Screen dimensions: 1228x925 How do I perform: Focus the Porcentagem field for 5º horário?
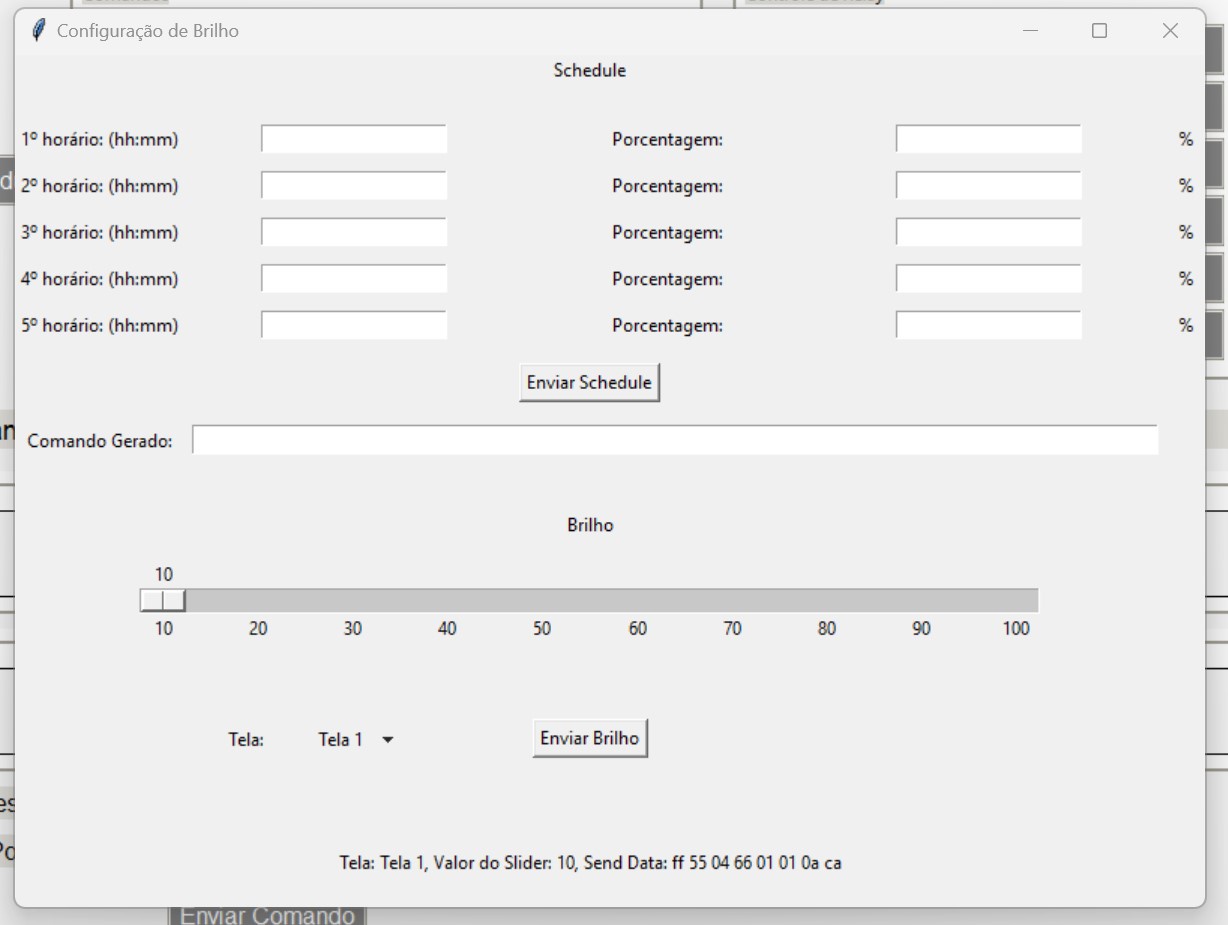pyautogui.click(x=988, y=325)
